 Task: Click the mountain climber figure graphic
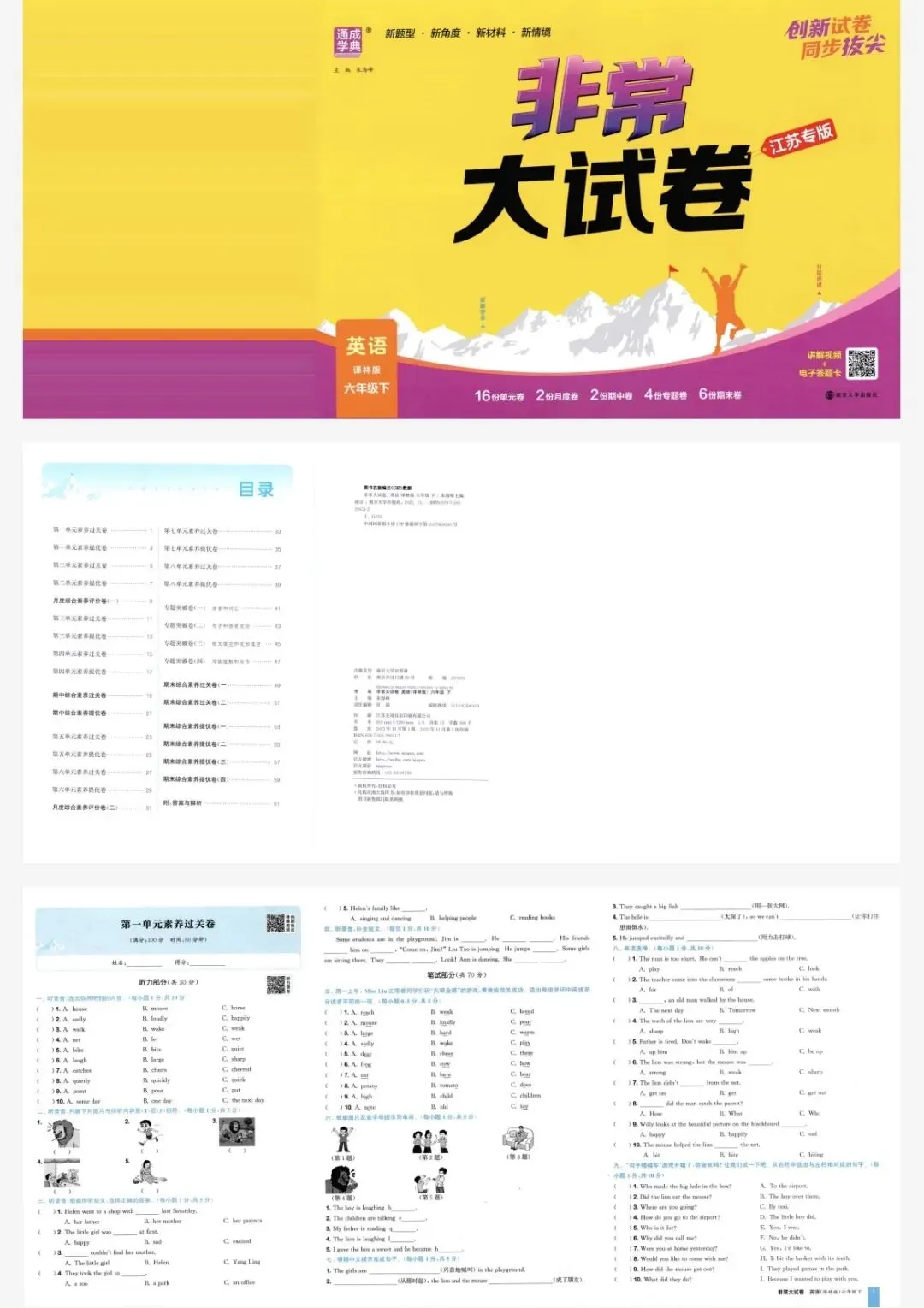click(x=726, y=301)
